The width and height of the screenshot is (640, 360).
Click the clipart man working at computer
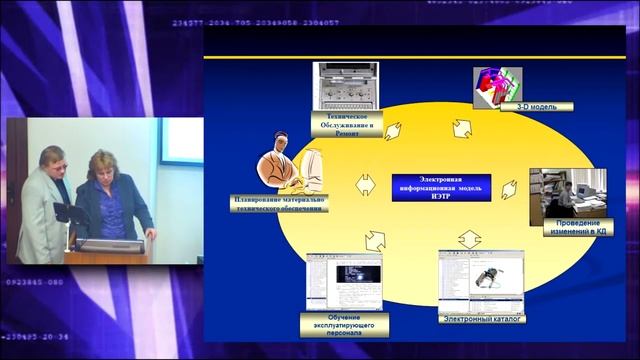(x=290, y=163)
